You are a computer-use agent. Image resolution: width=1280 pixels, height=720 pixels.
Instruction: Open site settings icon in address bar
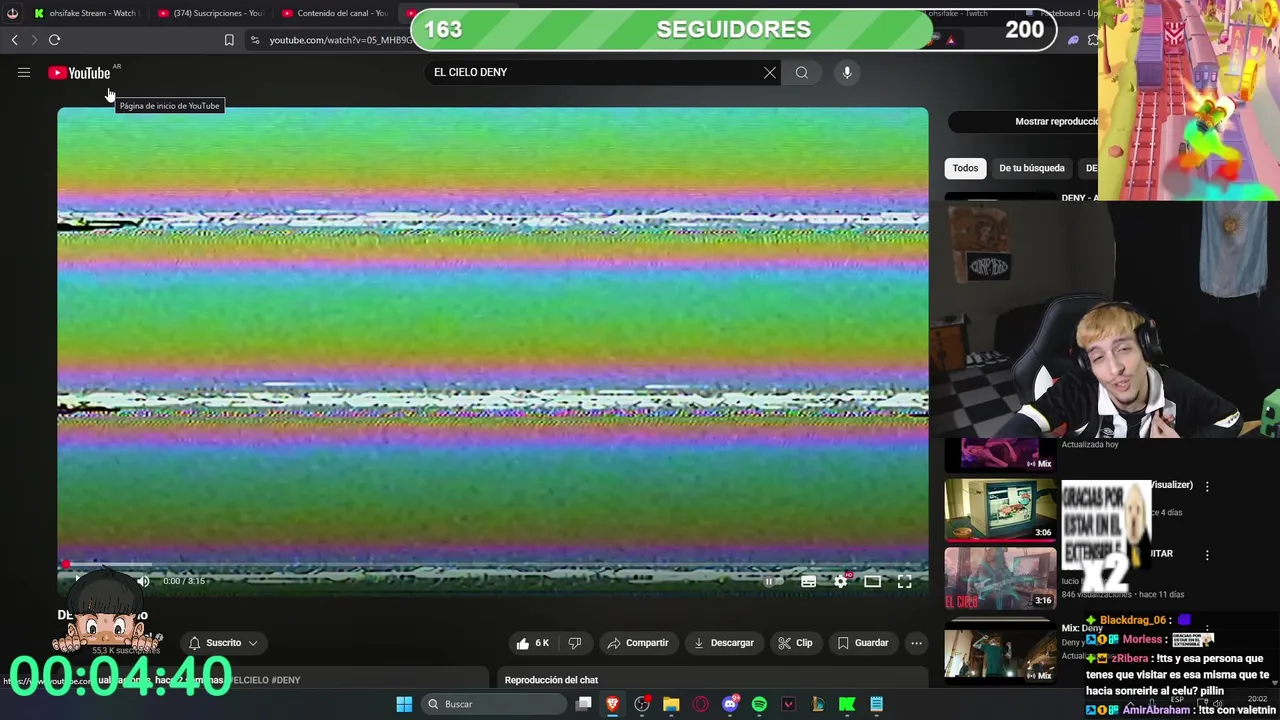[255, 40]
